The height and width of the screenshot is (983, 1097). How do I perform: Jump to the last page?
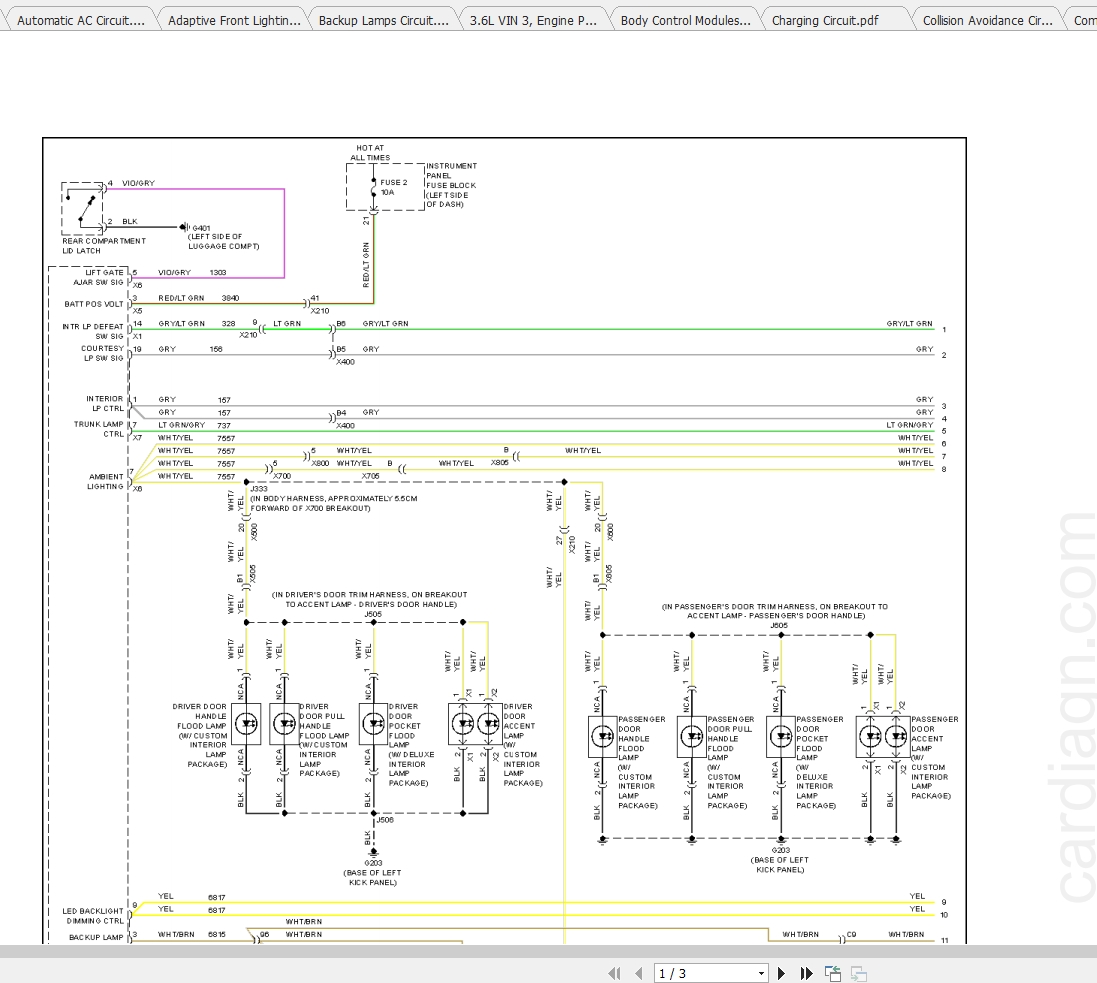[806, 973]
